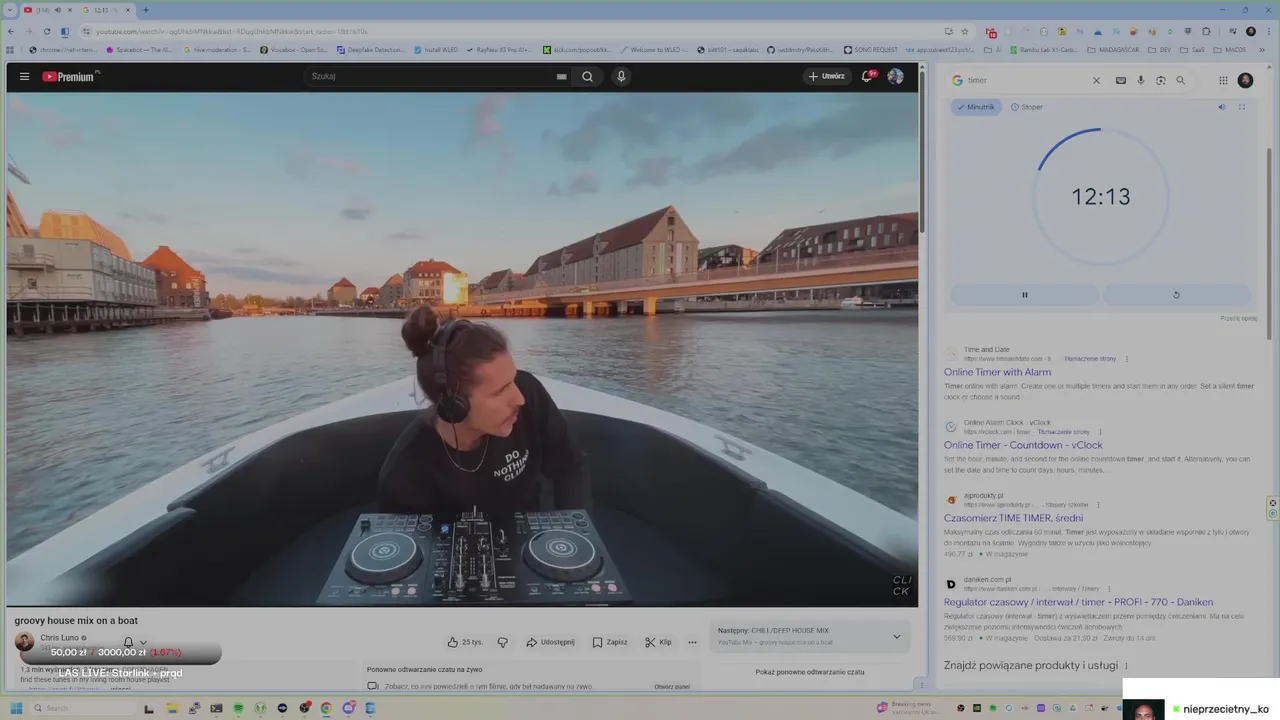Open the Windows Start button

[16, 708]
